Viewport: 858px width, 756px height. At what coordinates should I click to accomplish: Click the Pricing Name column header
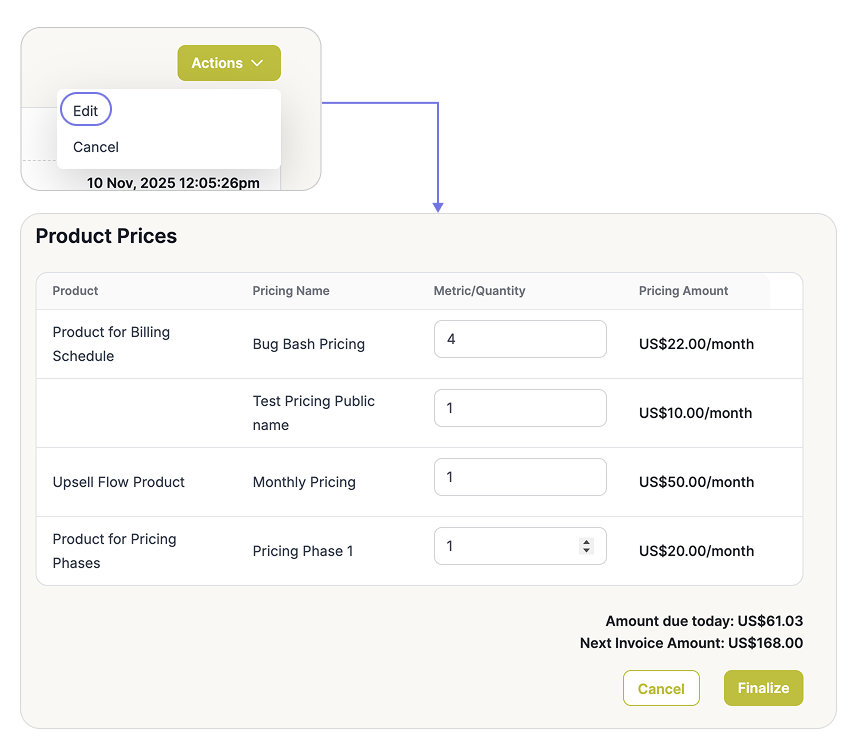pos(291,291)
